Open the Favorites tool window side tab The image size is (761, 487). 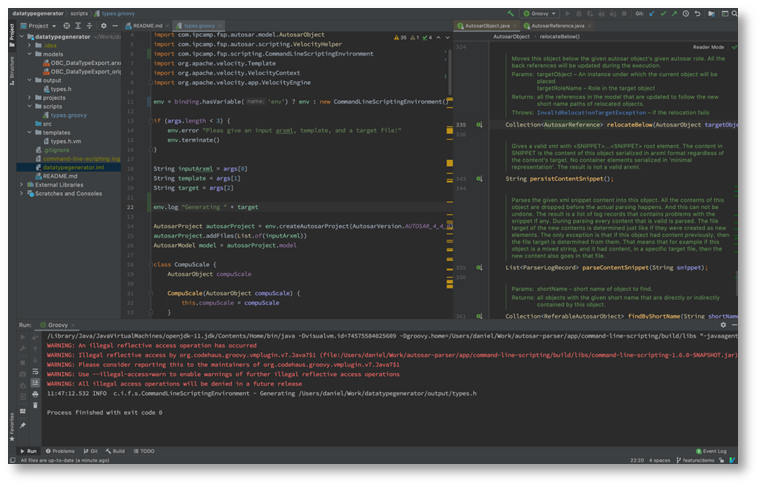coord(12,427)
